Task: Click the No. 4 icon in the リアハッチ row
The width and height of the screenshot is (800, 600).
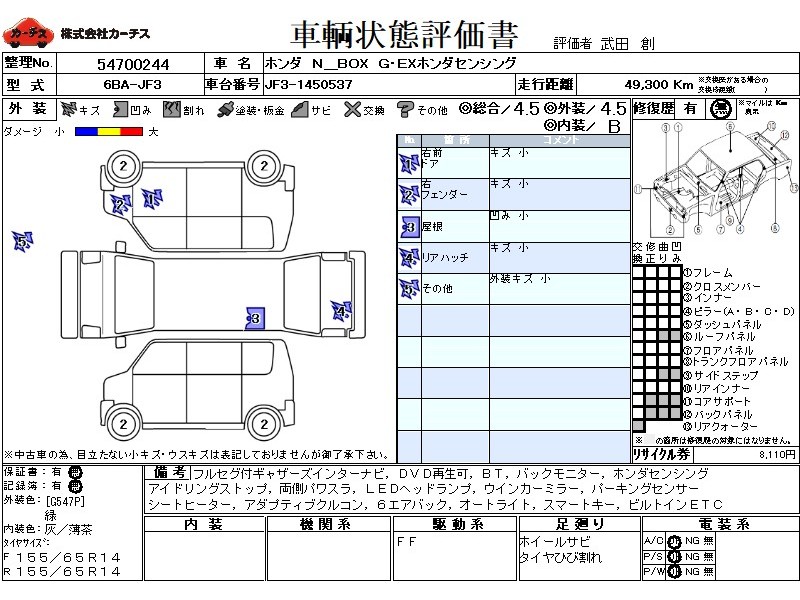Action: click(409, 258)
